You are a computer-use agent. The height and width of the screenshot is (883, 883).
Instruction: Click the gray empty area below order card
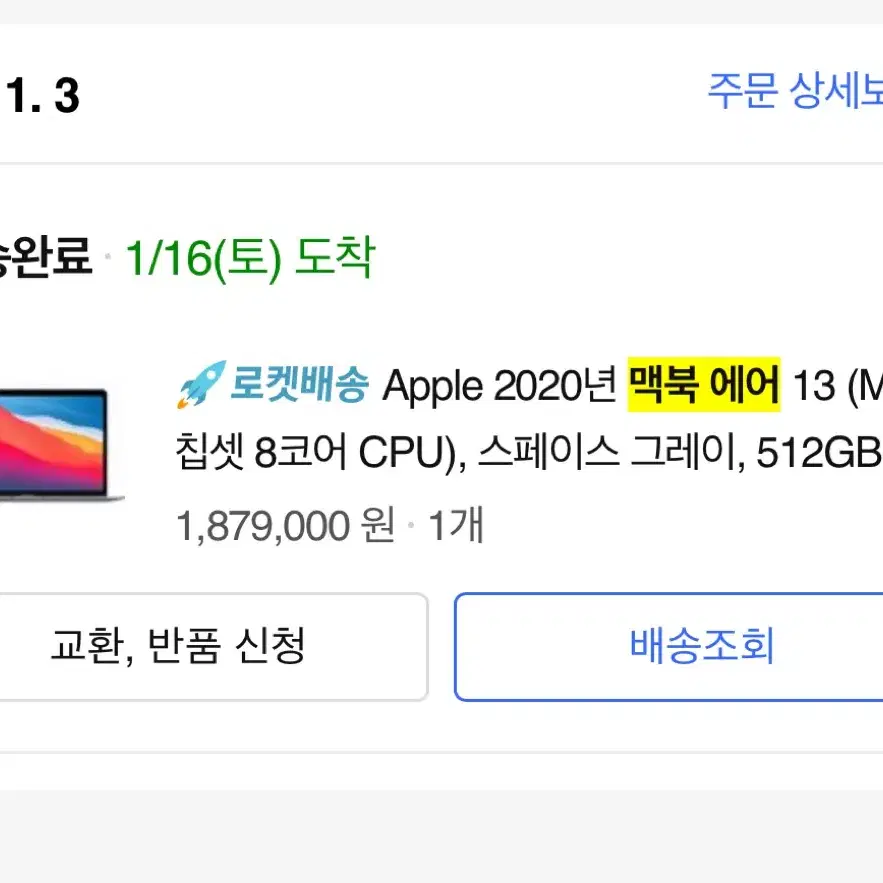pyautogui.click(x=442, y=836)
